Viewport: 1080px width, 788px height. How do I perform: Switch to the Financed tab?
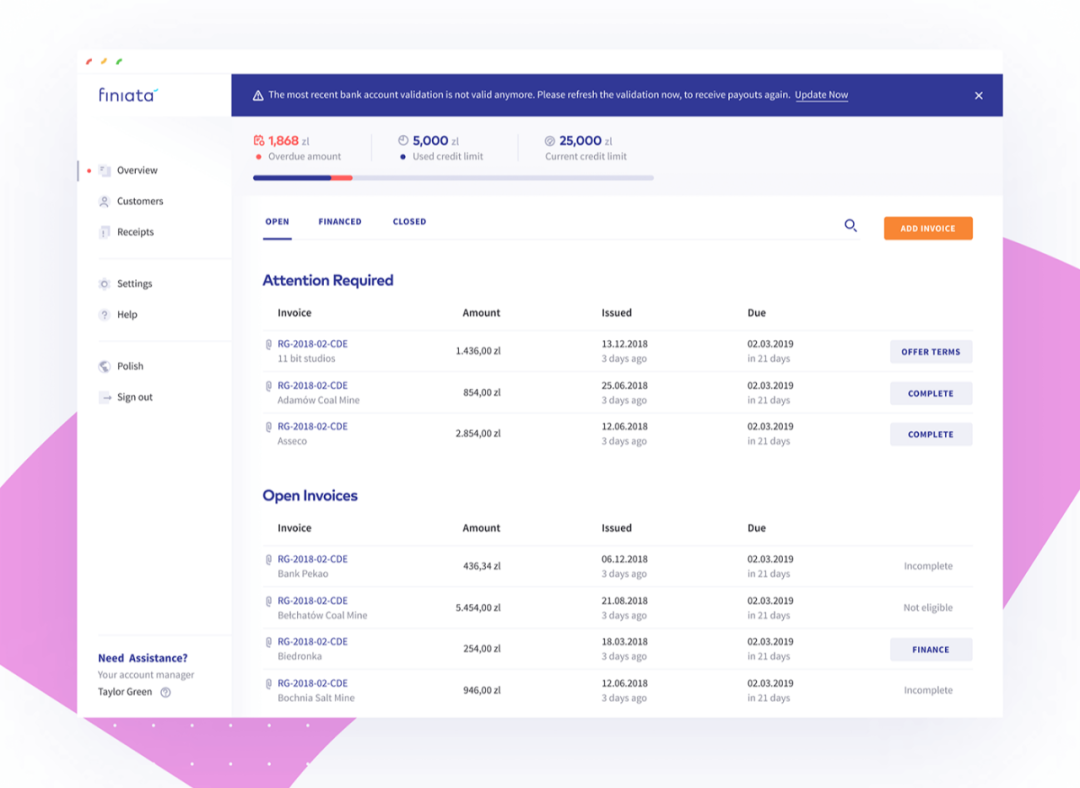pyautogui.click(x=340, y=222)
